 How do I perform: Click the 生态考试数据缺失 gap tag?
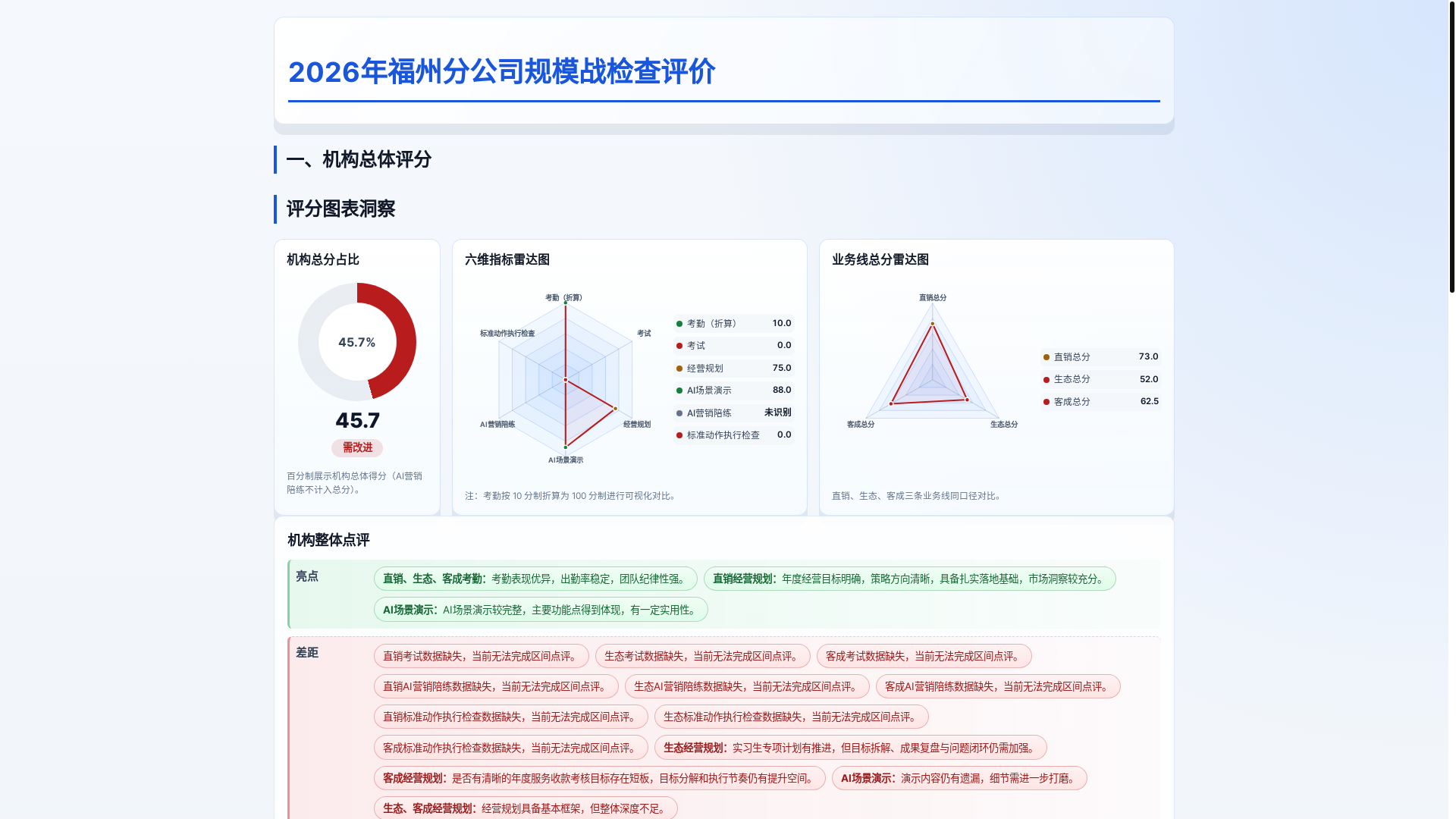(703, 656)
